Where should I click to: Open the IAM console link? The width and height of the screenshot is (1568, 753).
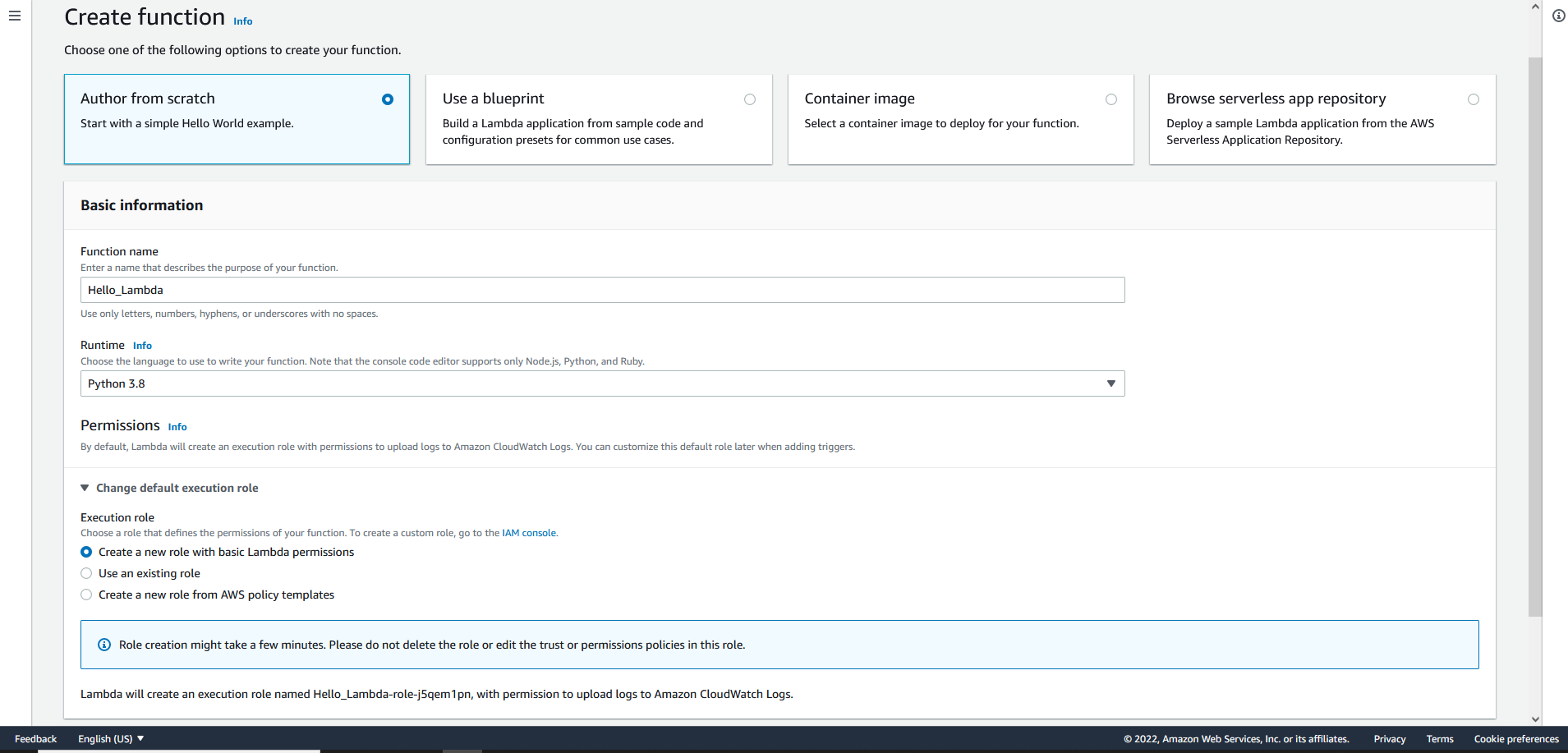click(530, 533)
